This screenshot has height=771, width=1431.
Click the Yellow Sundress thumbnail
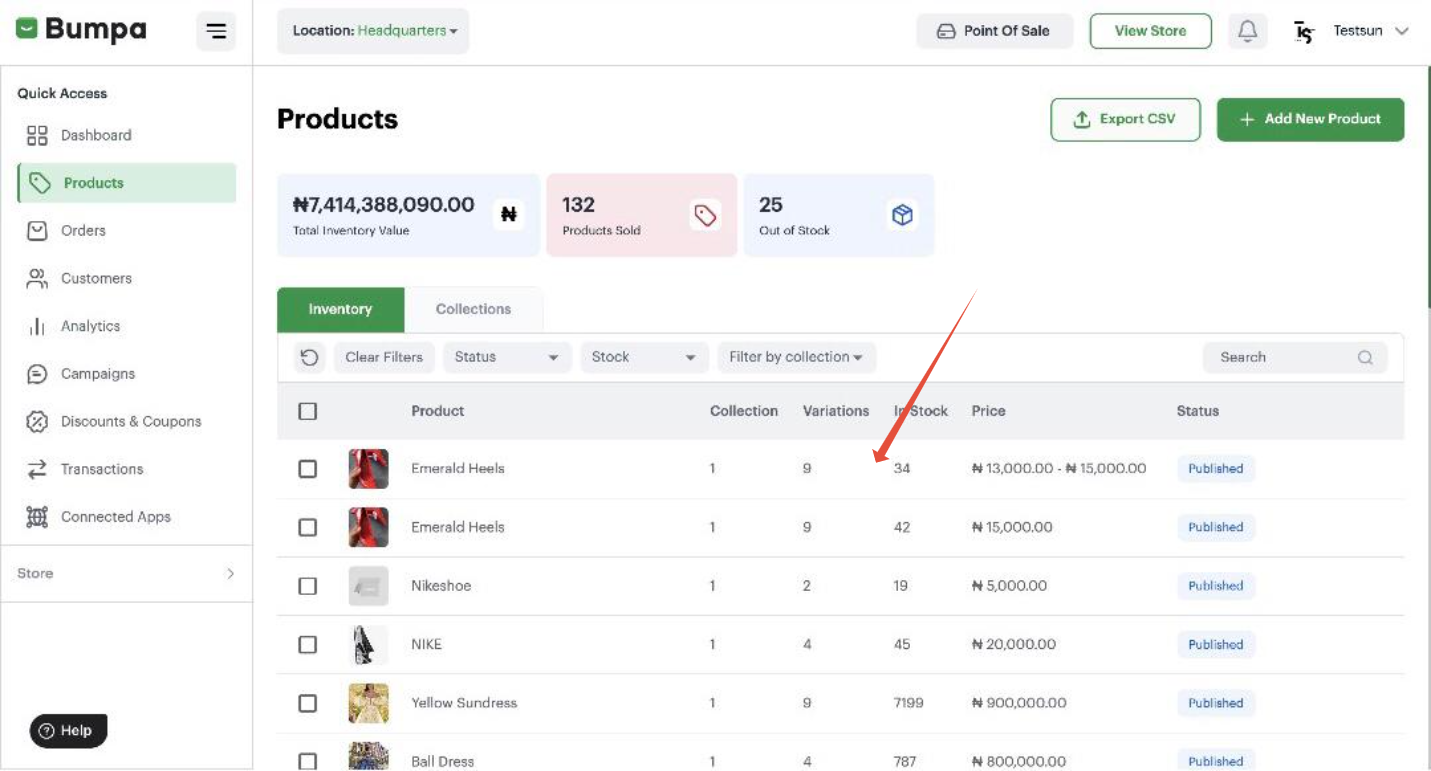tap(368, 703)
